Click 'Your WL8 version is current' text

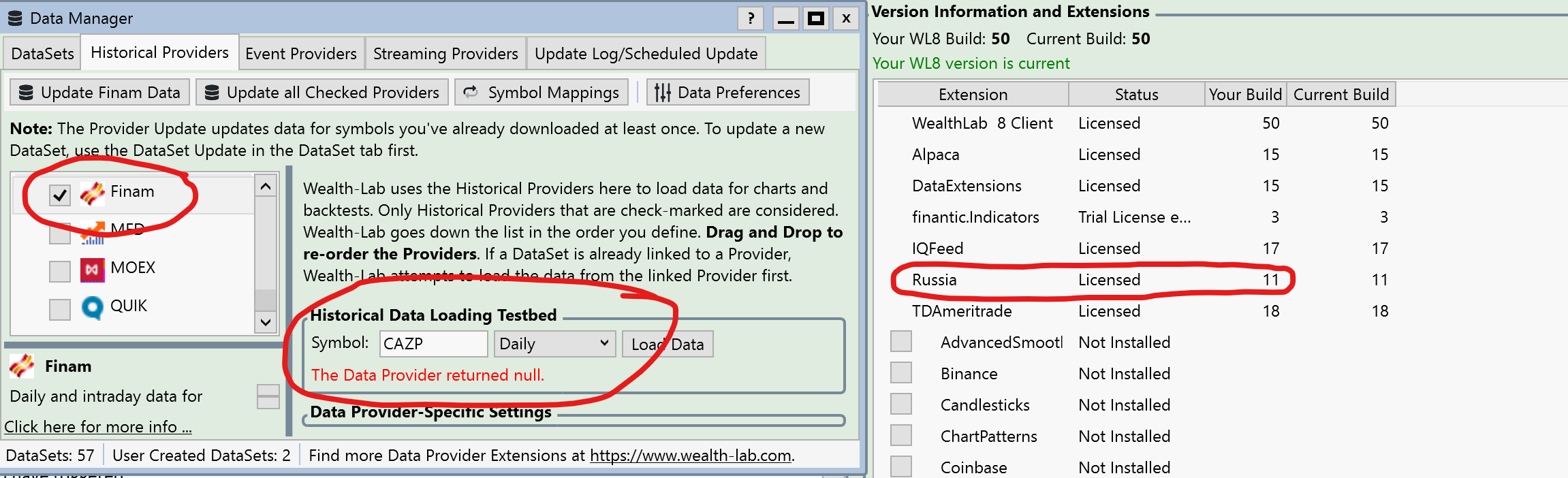[971, 63]
